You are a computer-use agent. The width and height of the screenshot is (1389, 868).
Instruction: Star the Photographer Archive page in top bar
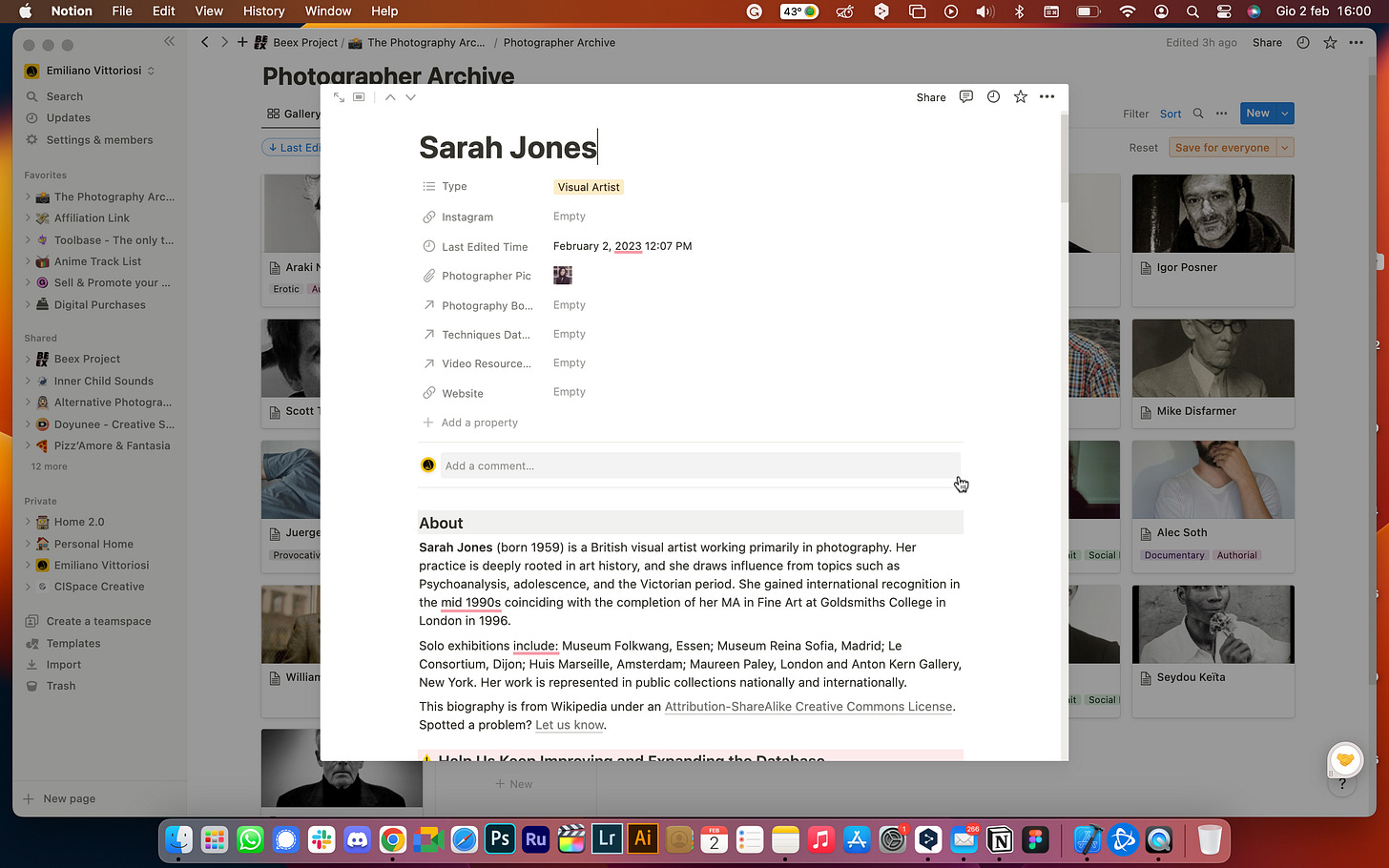click(x=1330, y=42)
